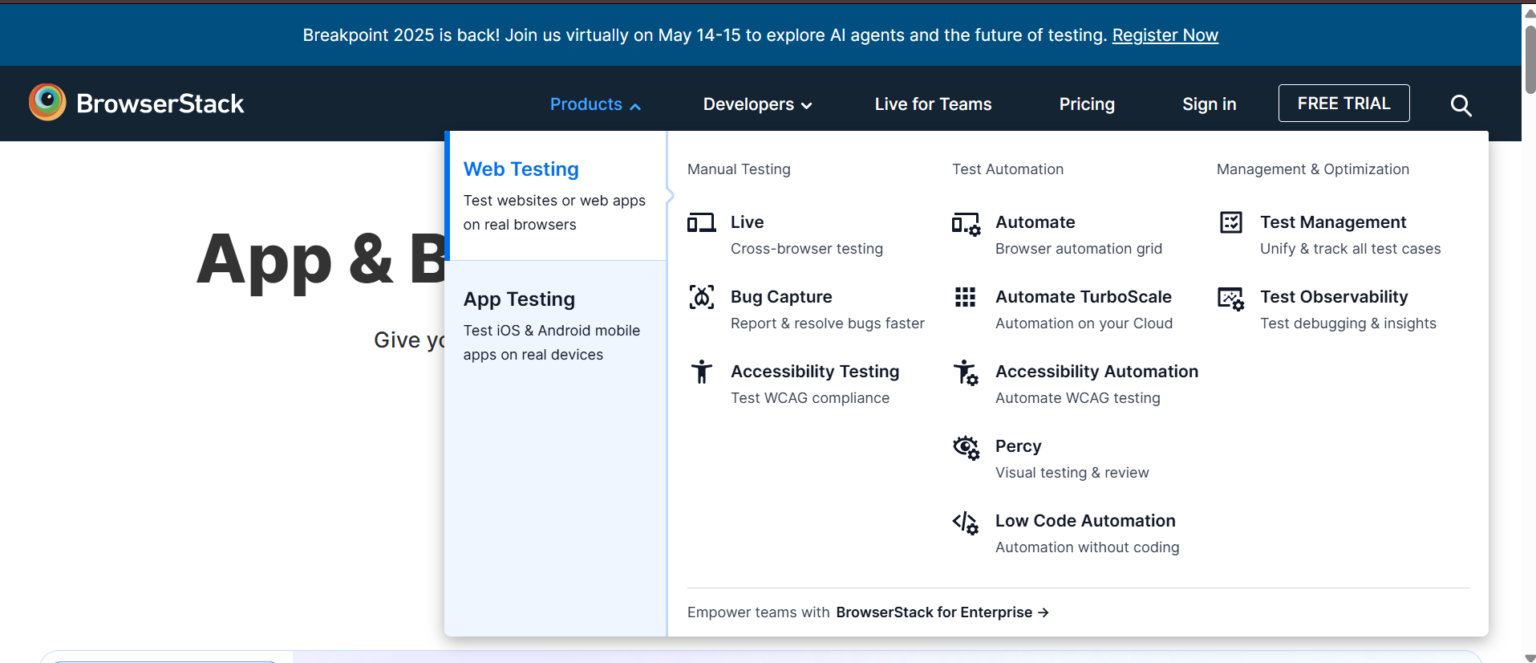Click the Accessibility Automation icon

(x=965, y=372)
